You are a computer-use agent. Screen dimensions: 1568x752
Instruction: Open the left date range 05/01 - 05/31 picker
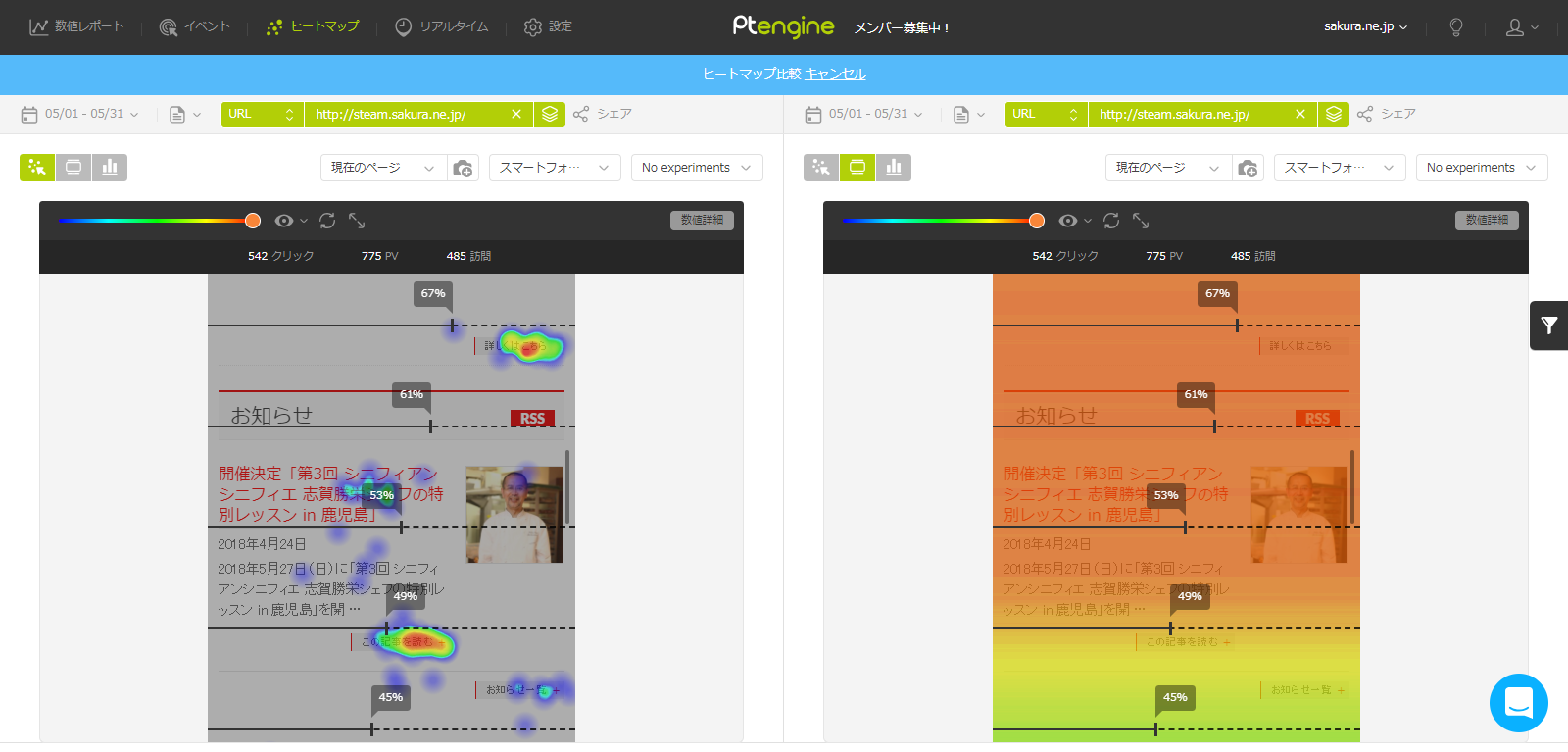pyautogui.click(x=80, y=115)
